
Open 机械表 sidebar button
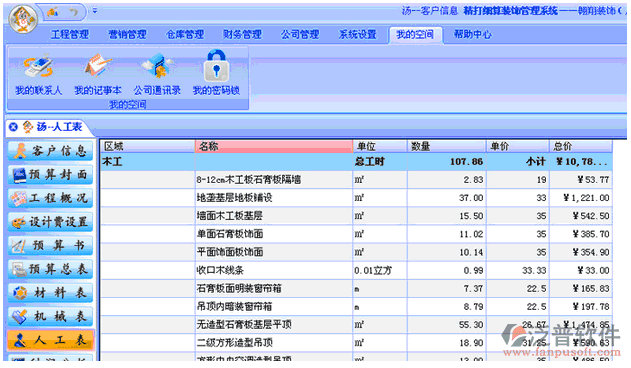[50, 316]
